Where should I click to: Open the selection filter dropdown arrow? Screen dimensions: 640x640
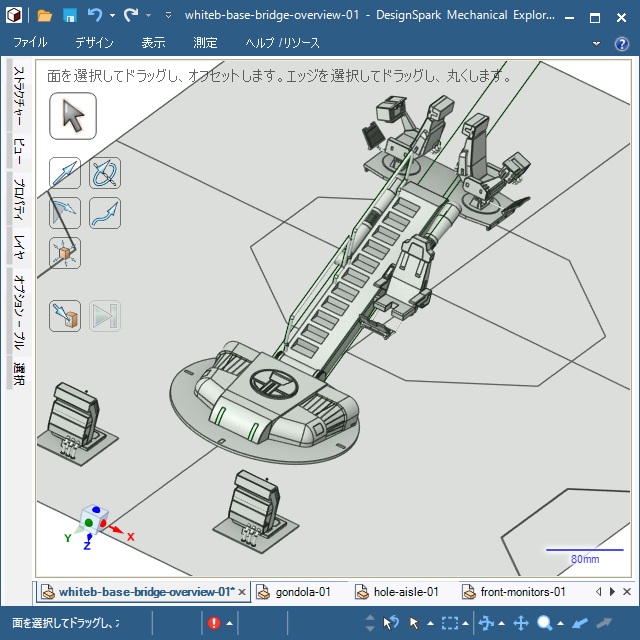point(430,623)
